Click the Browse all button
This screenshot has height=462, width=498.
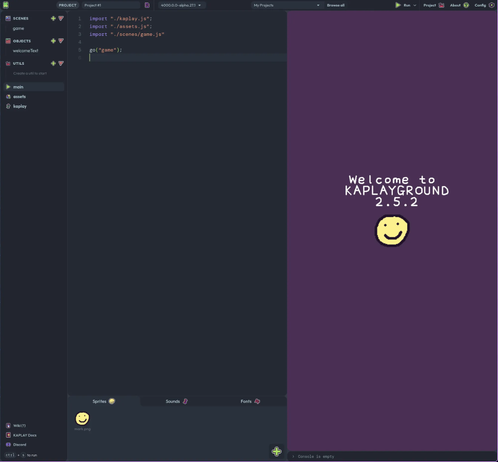(x=336, y=5)
